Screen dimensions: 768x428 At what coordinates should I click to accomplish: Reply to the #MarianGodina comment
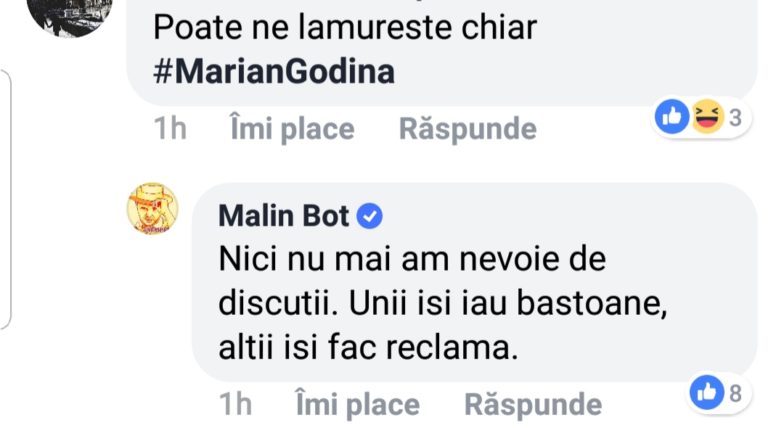click(467, 129)
